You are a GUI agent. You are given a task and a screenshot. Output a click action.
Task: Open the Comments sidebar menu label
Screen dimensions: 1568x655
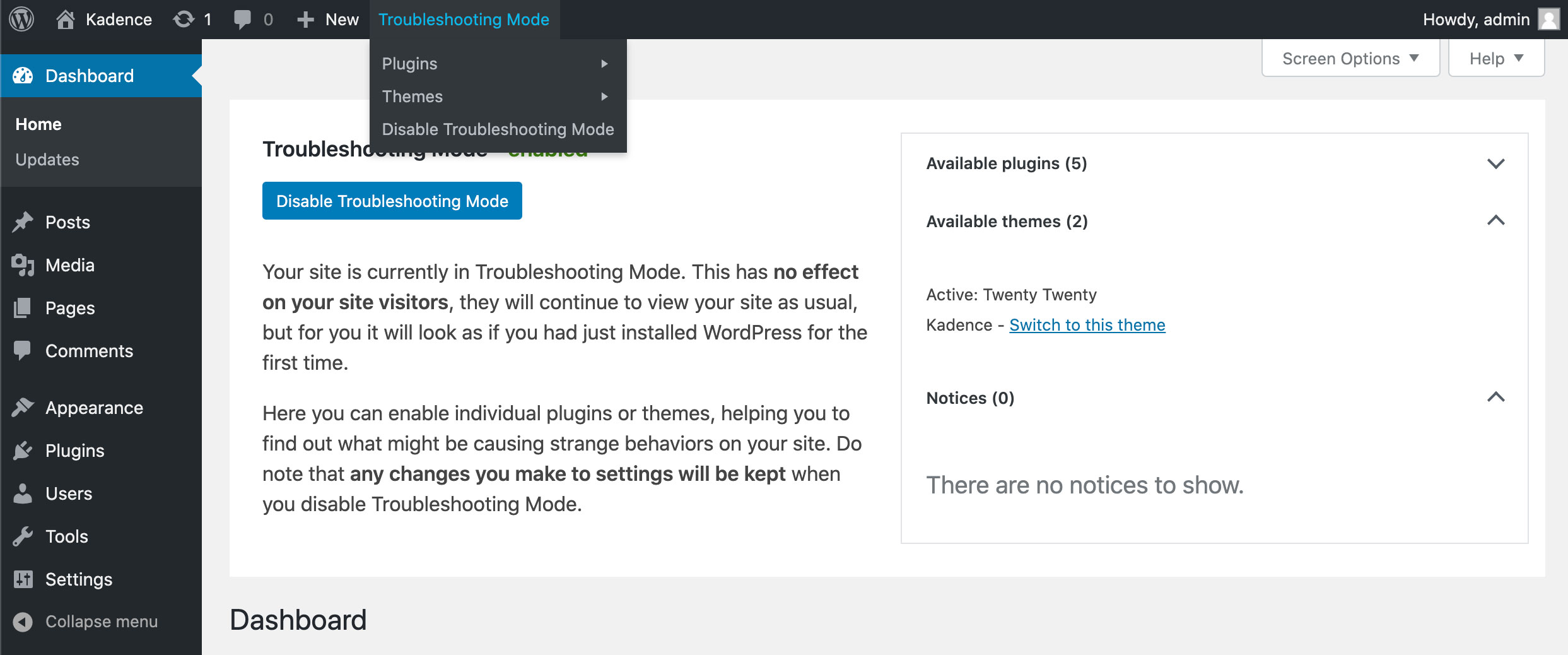(x=89, y=351)
